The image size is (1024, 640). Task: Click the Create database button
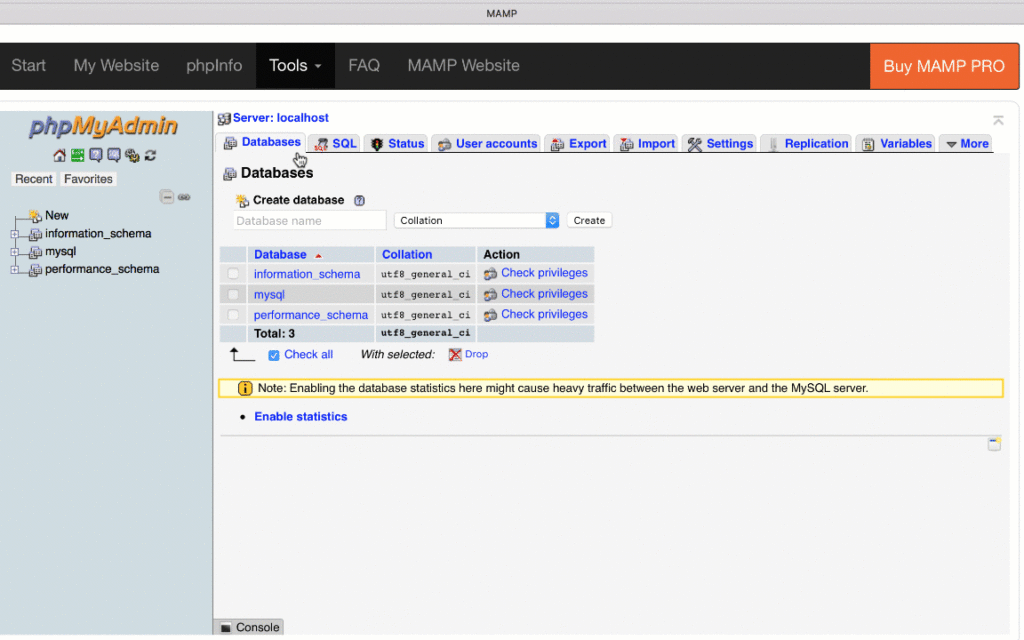pyautogui.click(x=589, y=221)
